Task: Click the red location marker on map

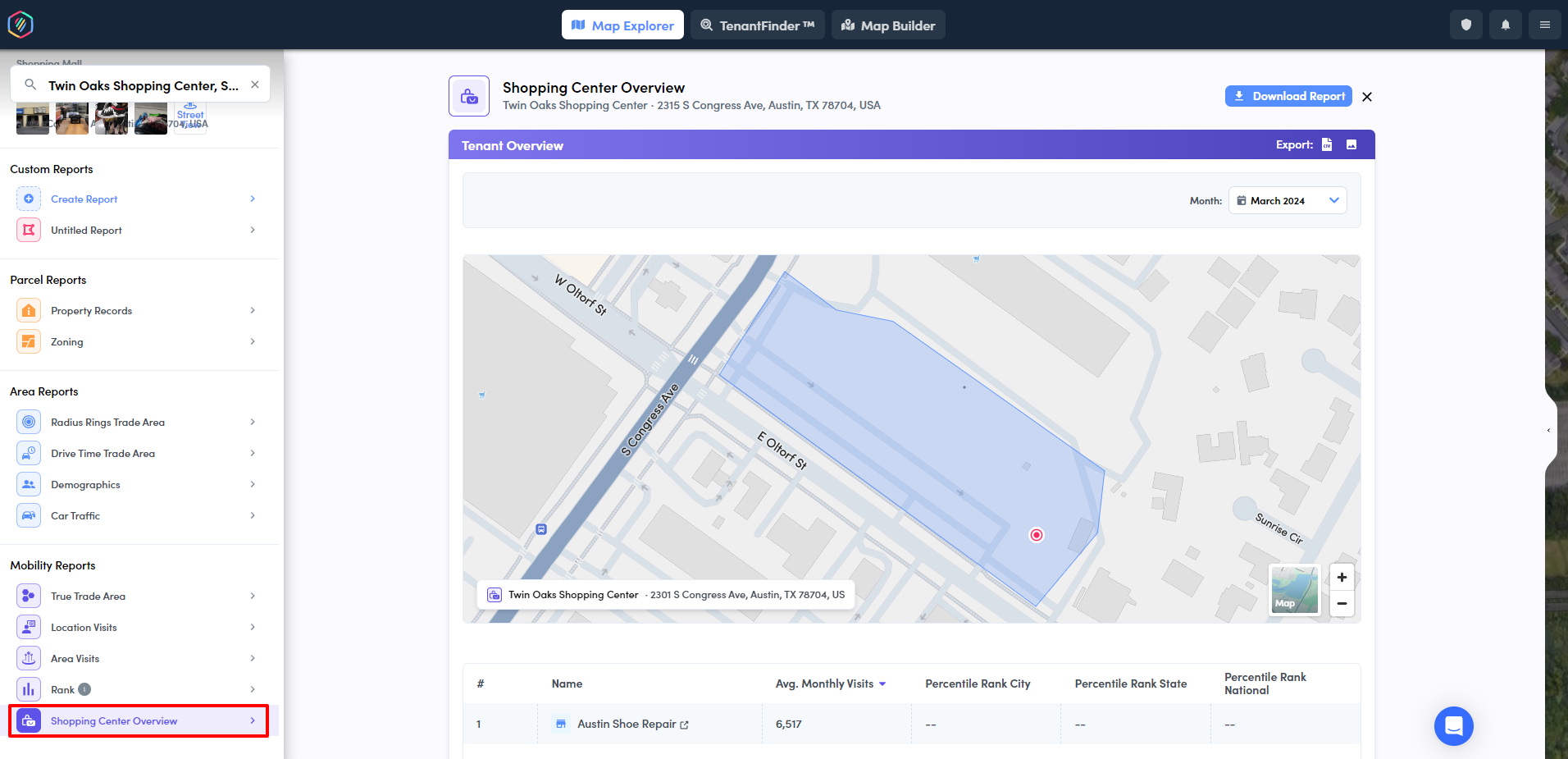Action: (1037, 535)
